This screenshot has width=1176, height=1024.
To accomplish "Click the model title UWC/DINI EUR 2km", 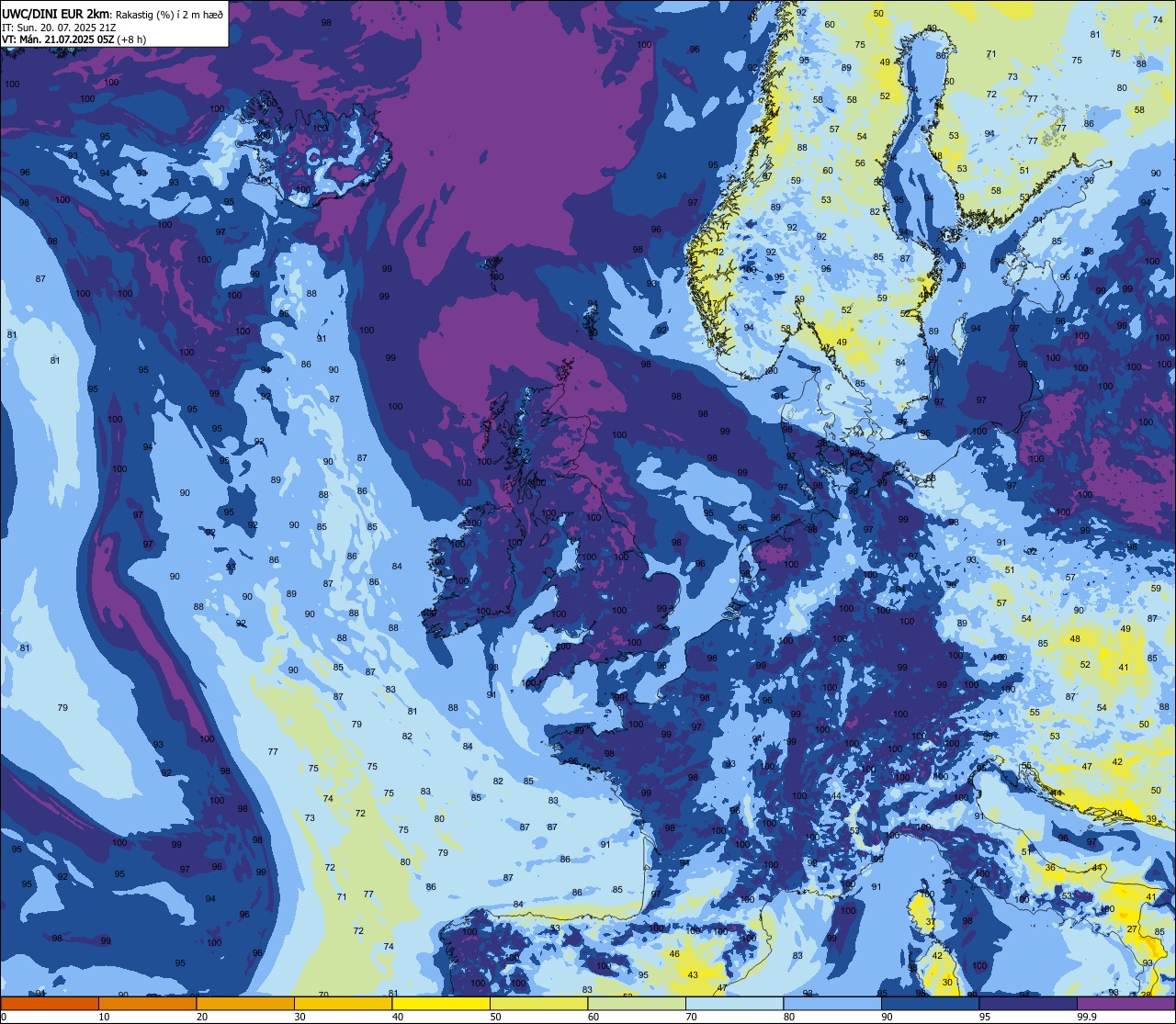I will 55,15.
